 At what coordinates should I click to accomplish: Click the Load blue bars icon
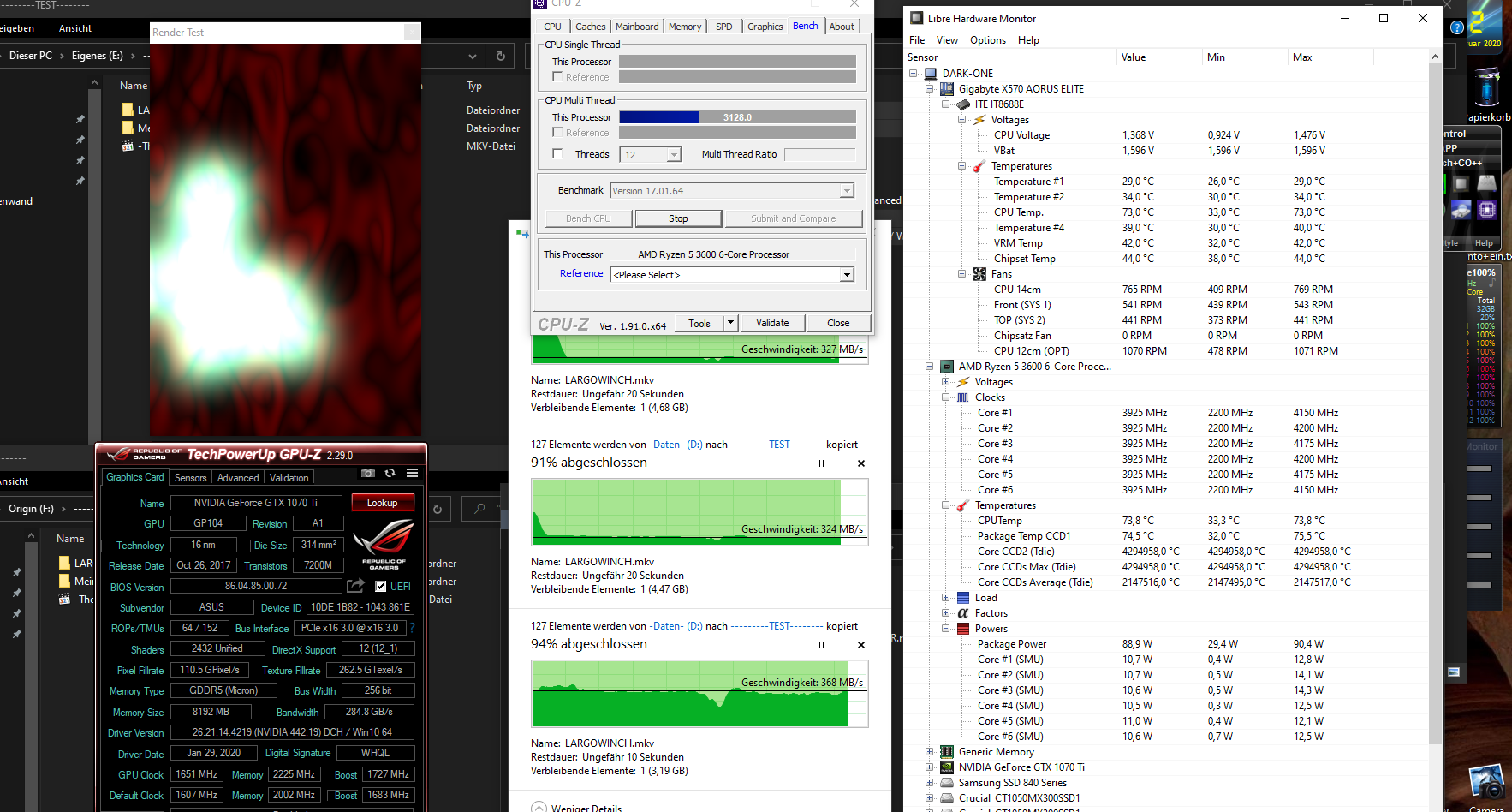pos(963,598)
